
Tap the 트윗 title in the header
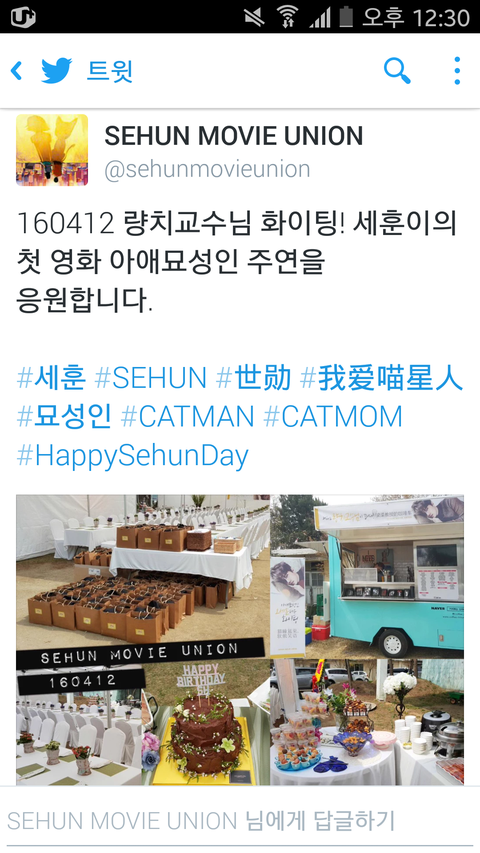(x=109, y=71)
